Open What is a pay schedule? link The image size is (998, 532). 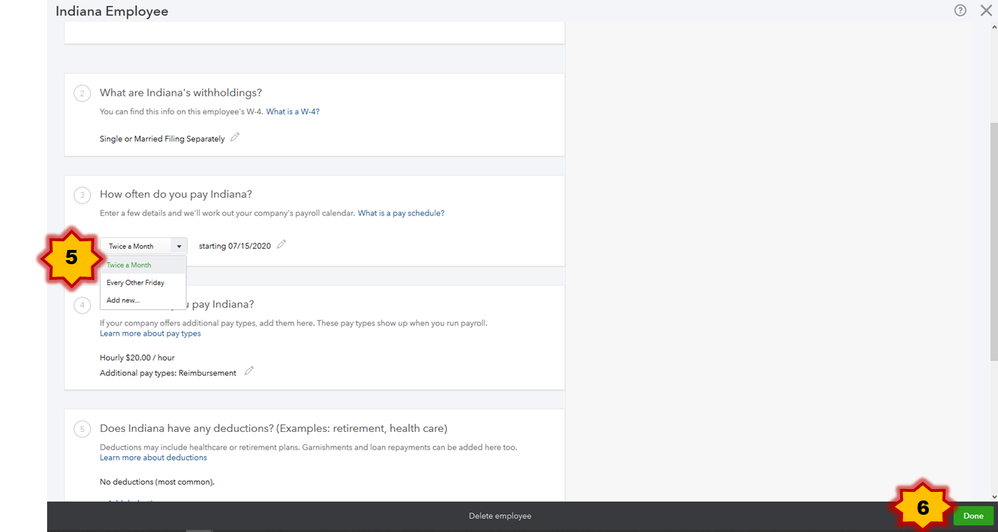(x=401, y=213)
